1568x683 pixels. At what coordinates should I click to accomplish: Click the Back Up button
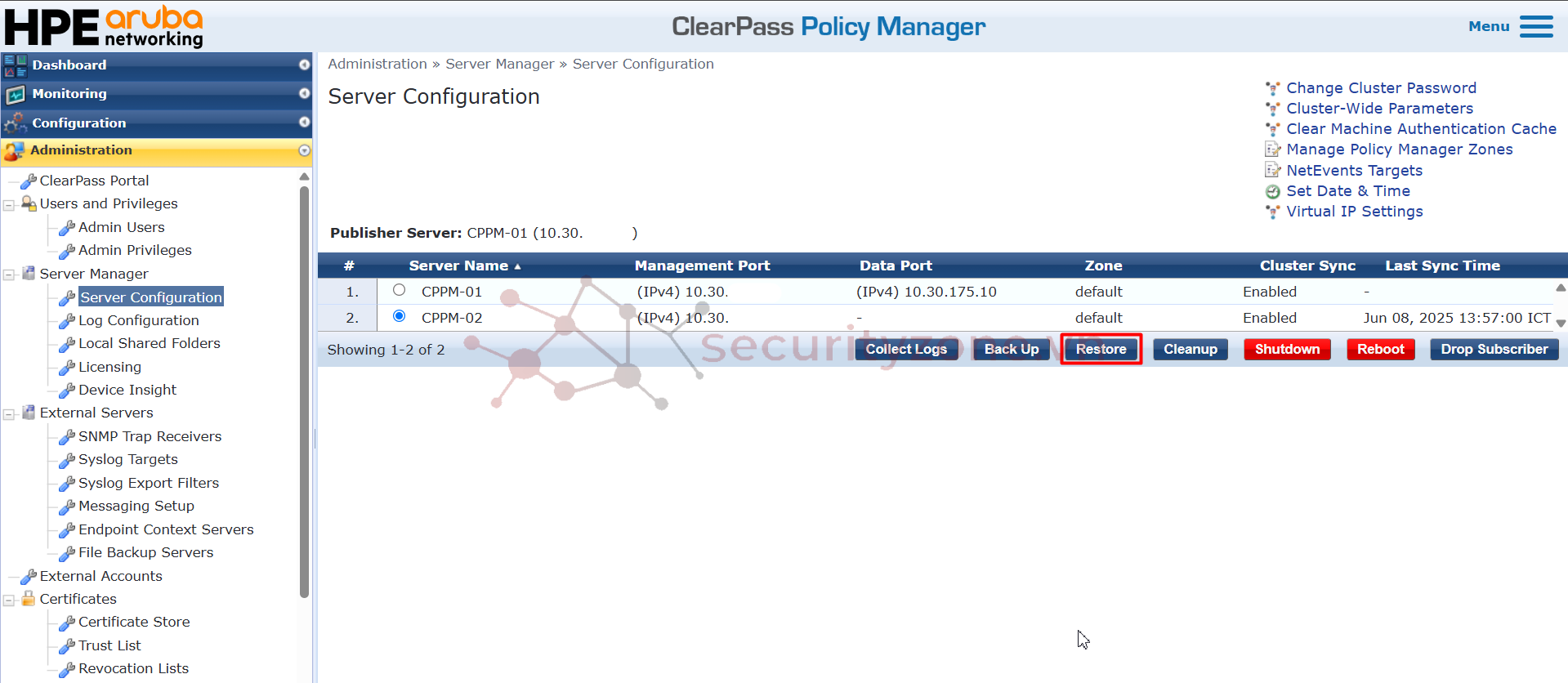1012,350
